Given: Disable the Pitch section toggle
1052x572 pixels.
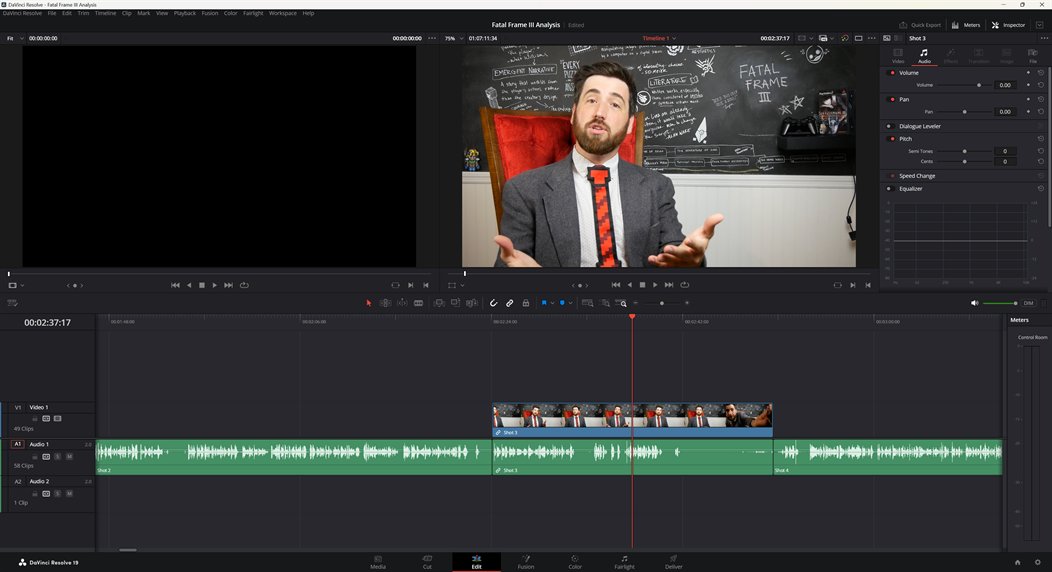Looking at the screenshot, I should click(892, 139).
